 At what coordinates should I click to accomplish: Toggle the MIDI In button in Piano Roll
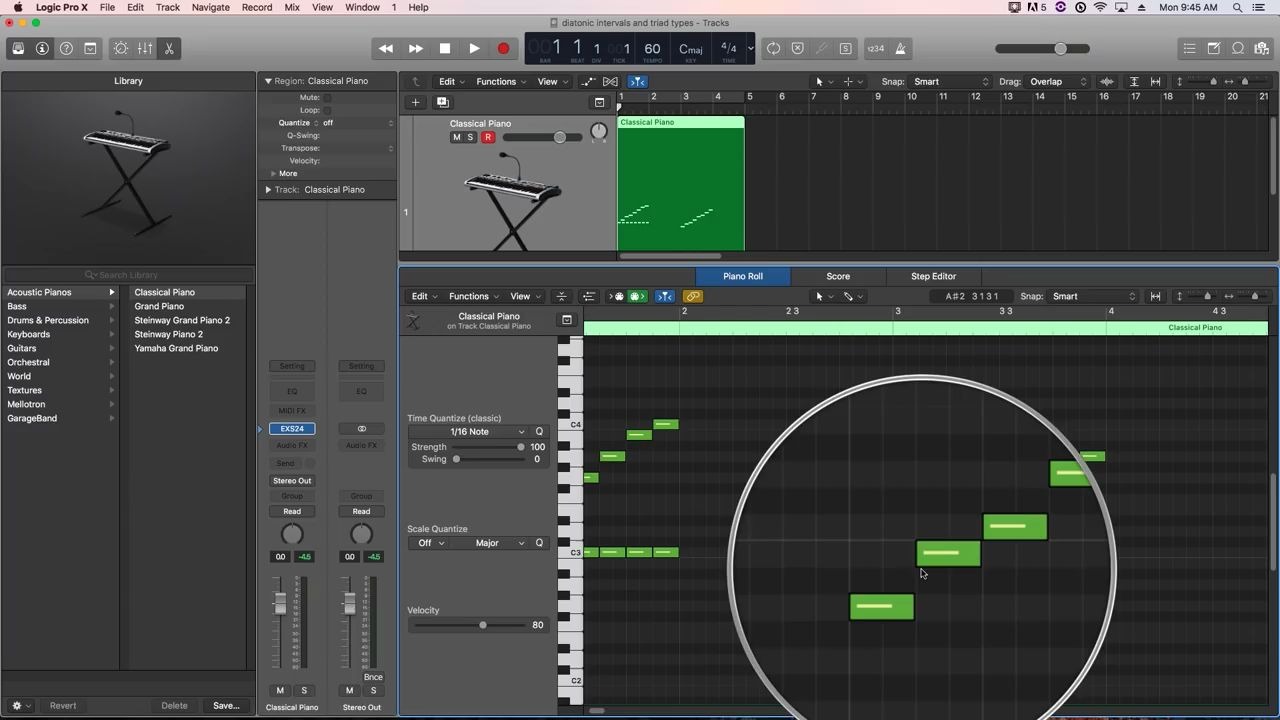point(617,296)
